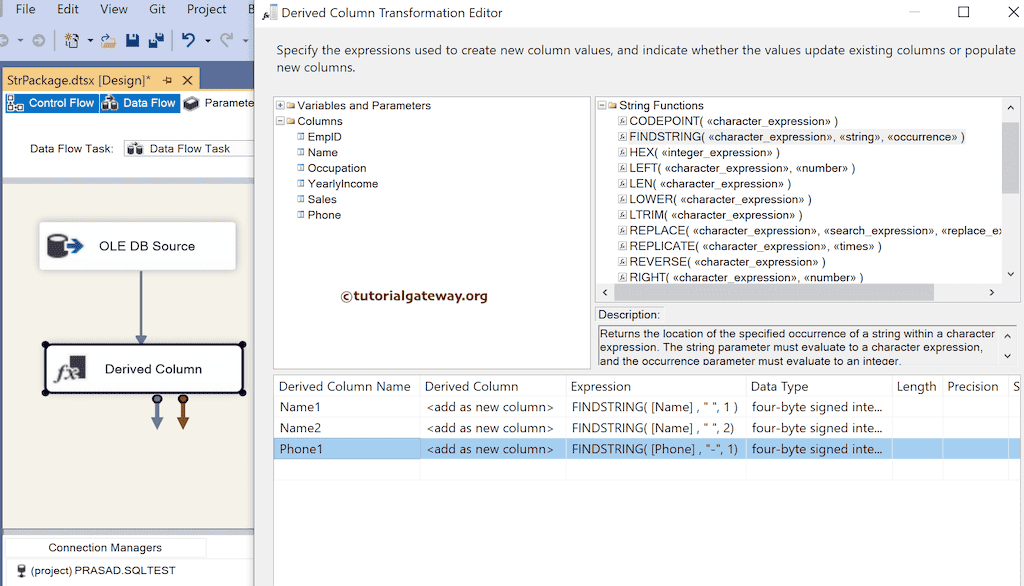
Task: Select the OLE DB Source component
Action: point(137,245)
